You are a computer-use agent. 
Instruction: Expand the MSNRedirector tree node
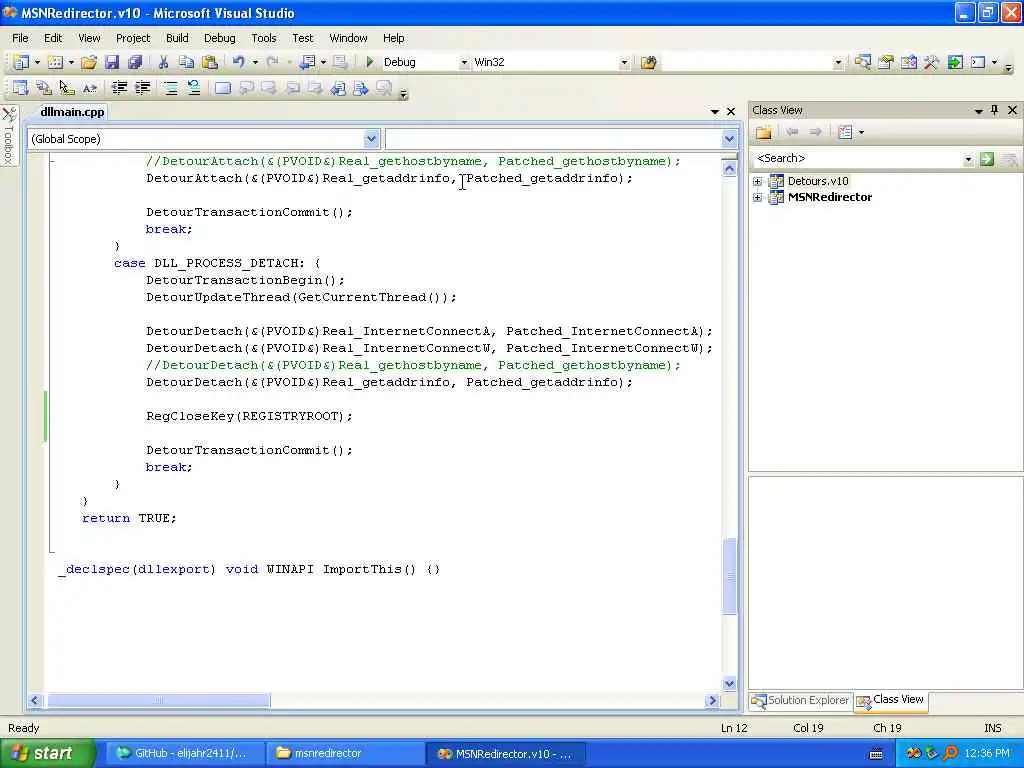tap(758, 197)
